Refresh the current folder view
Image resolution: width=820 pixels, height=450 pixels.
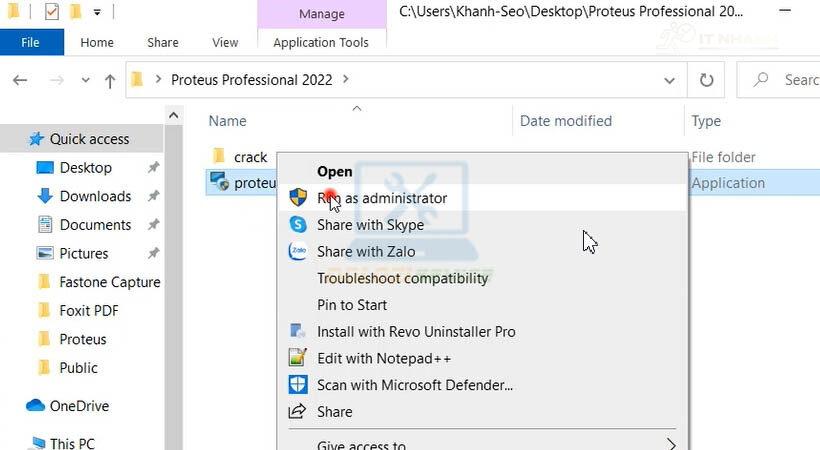coord(707,80)
